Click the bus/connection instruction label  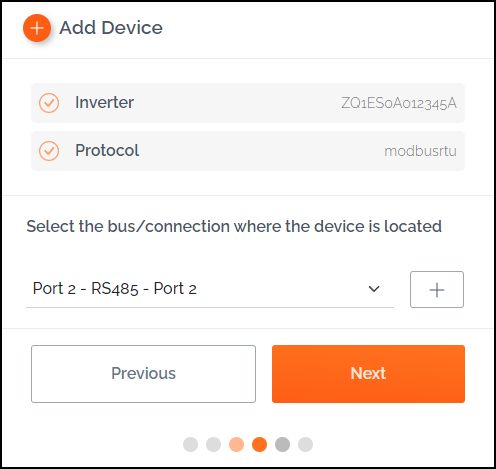pyautogui.click(x=234, y=226)
